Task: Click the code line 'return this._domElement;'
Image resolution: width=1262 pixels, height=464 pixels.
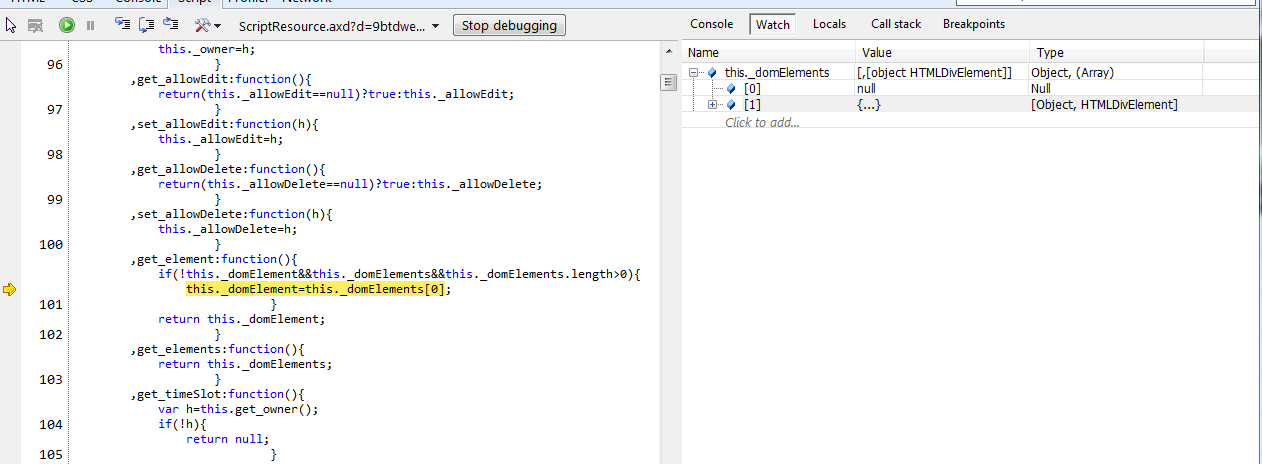Action: click(242, 319)
